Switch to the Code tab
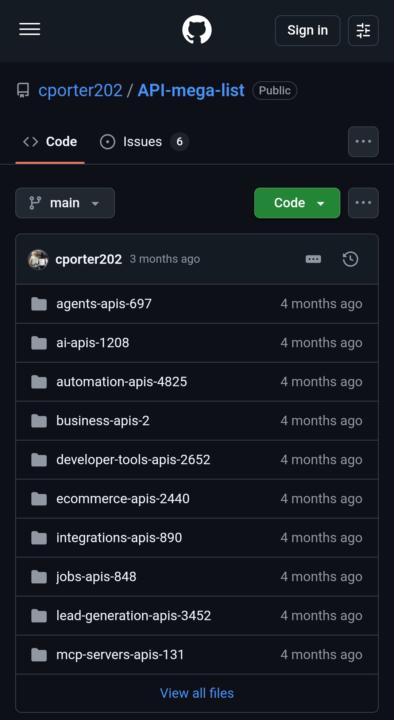 [x=50, y=142]
